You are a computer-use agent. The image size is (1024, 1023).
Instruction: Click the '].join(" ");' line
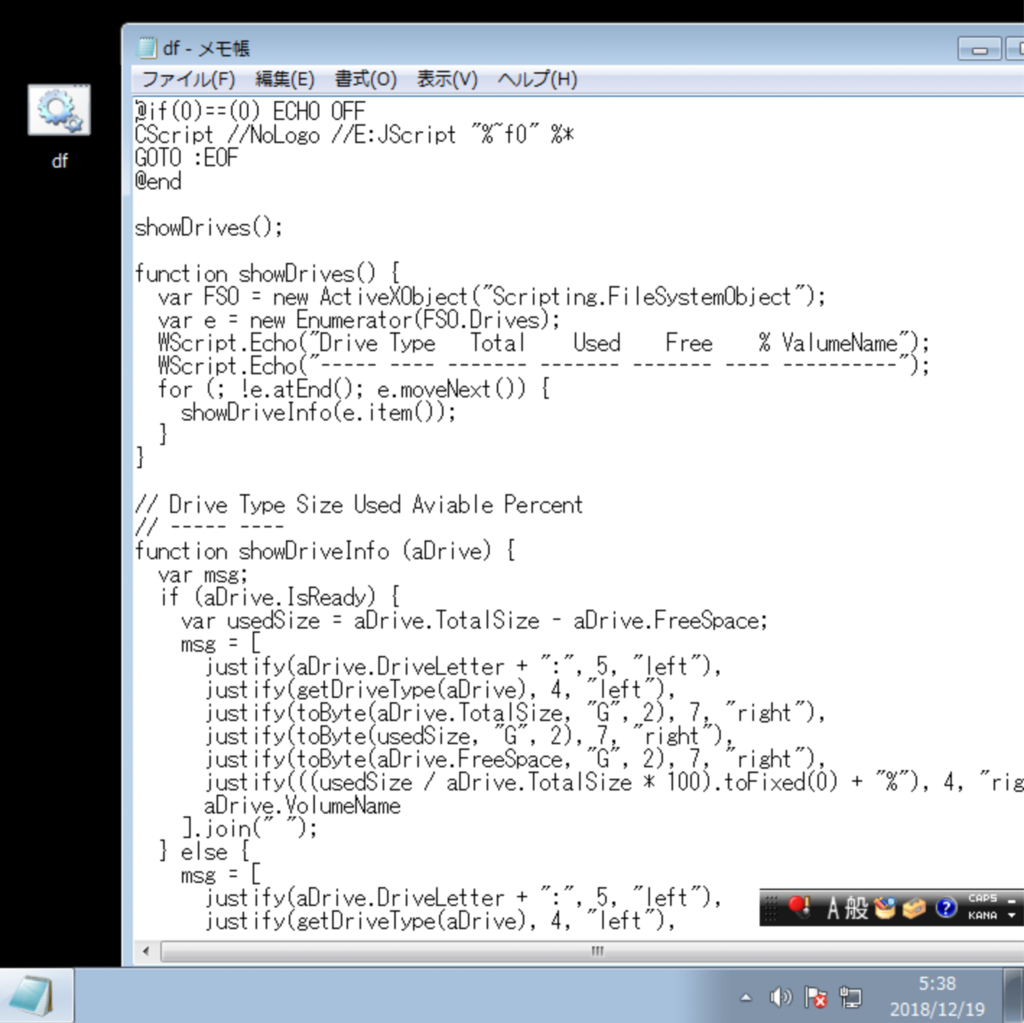(x=249, y=828)
